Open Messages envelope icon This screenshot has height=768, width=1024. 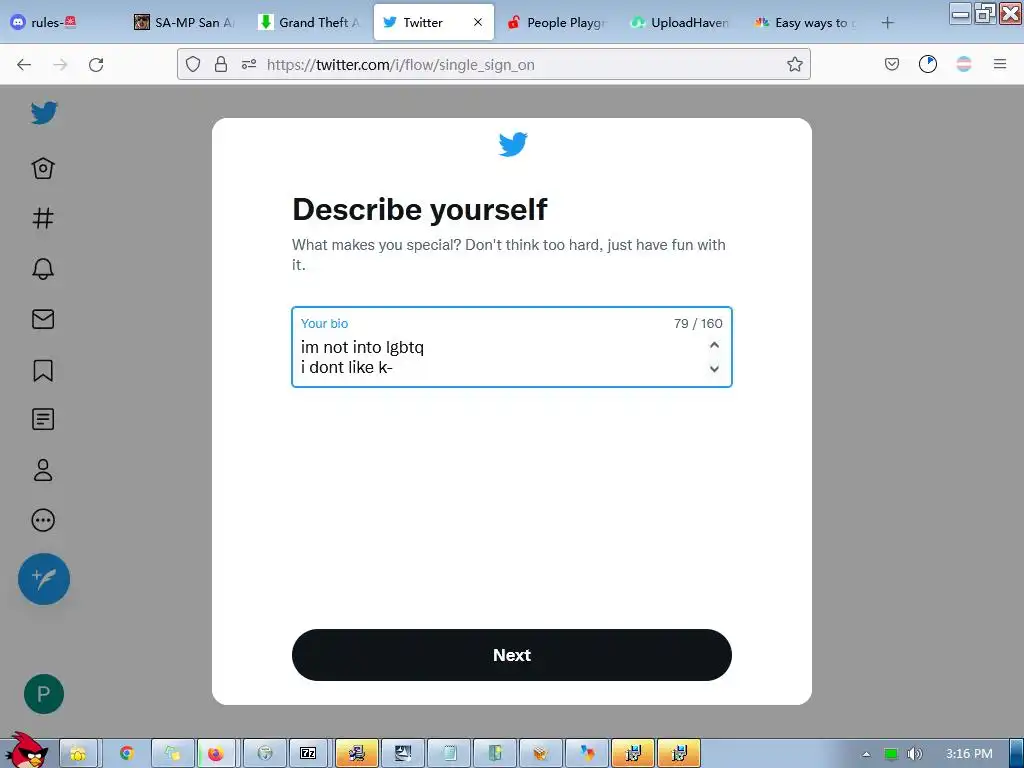43,319
